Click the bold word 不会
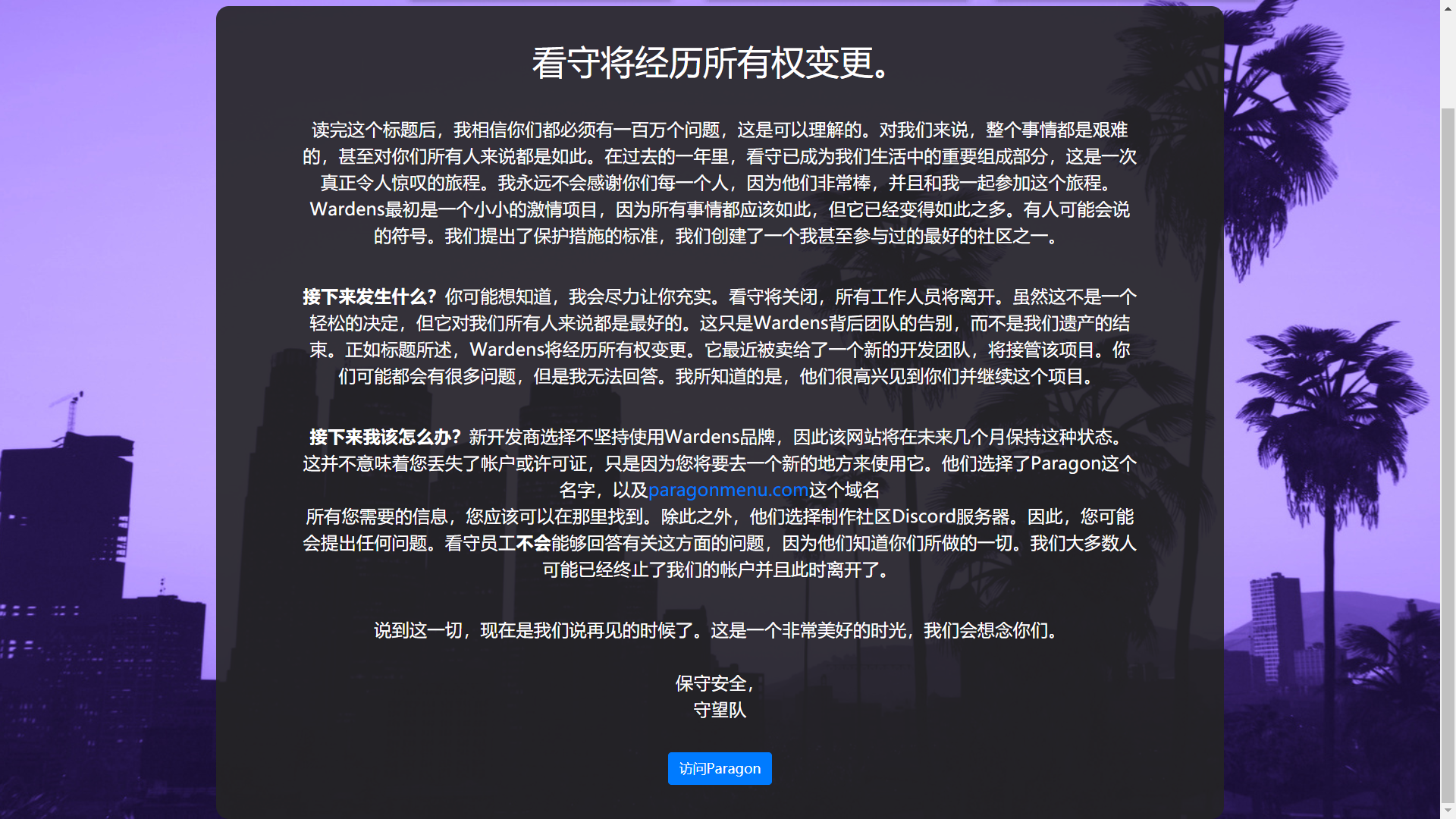 click(x=533, y=543)
